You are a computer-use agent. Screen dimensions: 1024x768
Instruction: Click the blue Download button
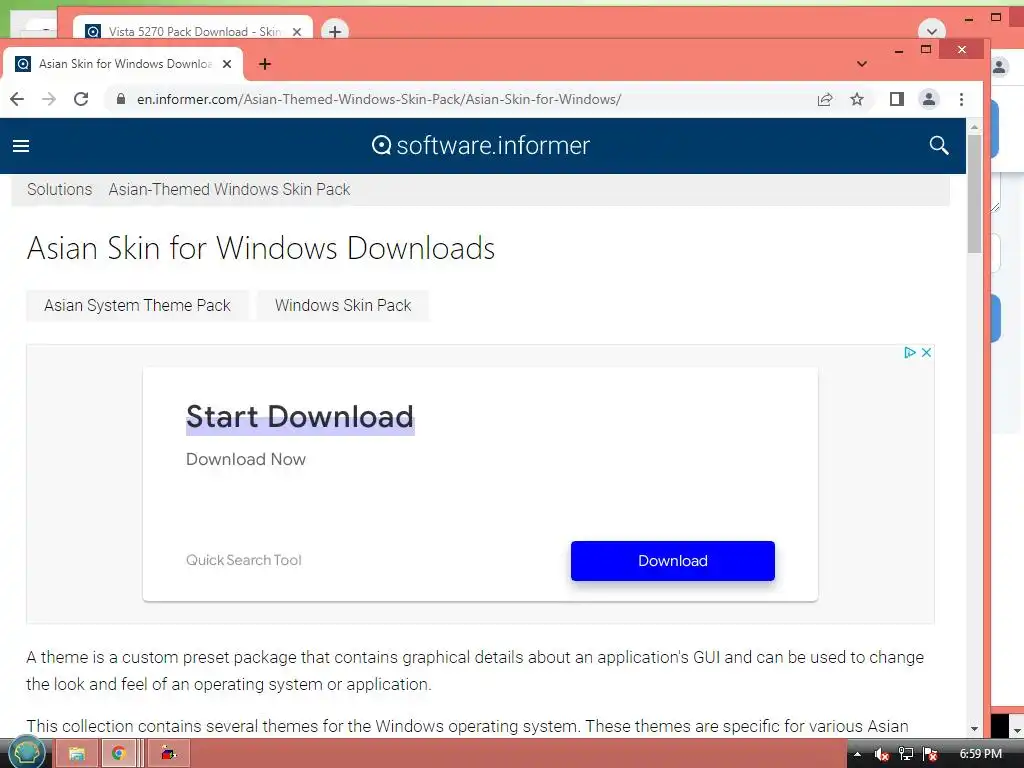[x=673, y=561]
